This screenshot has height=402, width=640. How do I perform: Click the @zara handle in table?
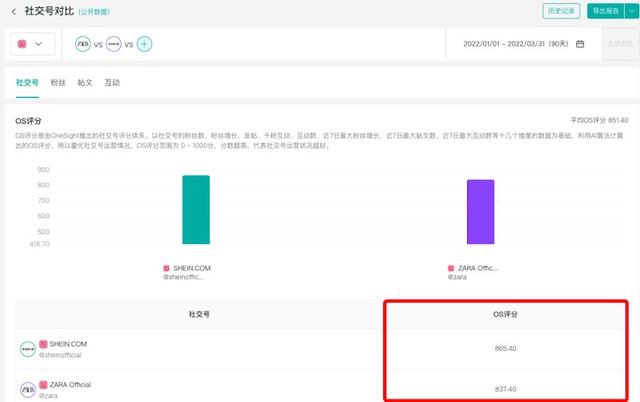48,395
